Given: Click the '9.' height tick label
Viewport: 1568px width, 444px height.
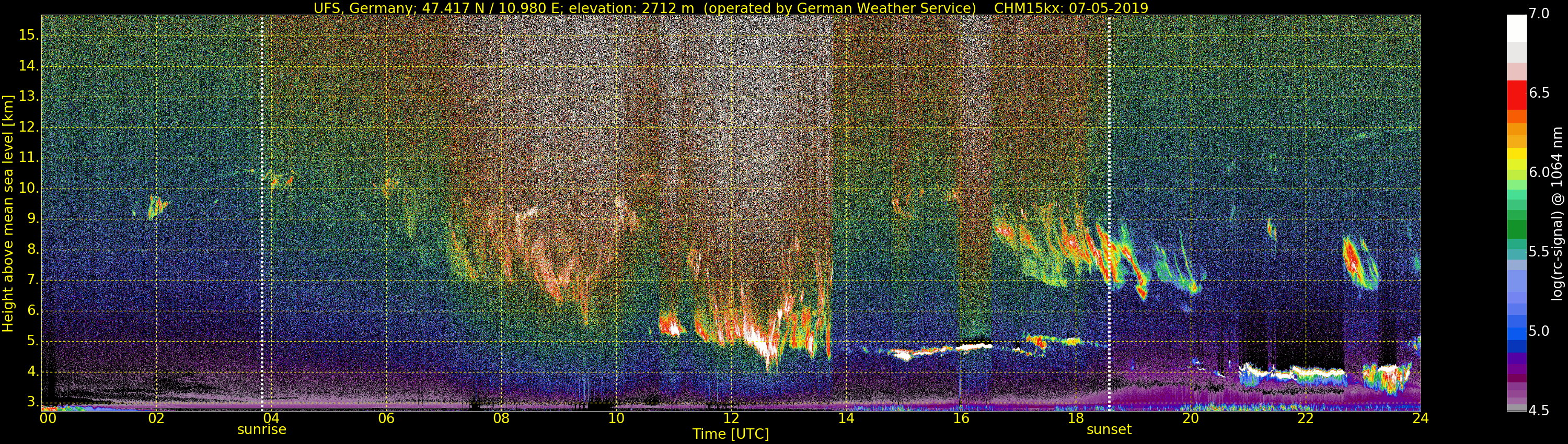Looking at the screenshot, I should click(32, 219).
